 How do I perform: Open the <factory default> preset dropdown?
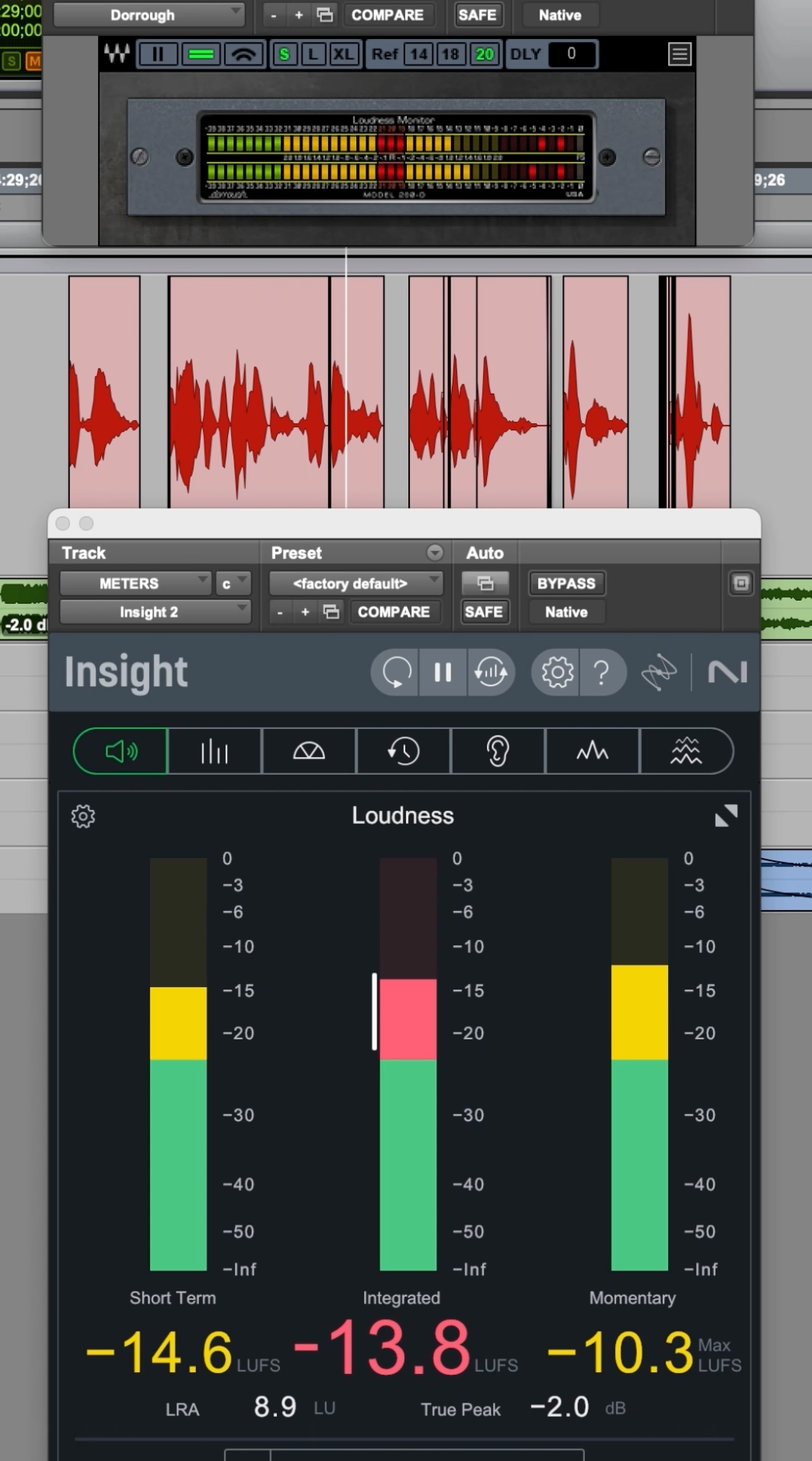(x=355, y=583)
